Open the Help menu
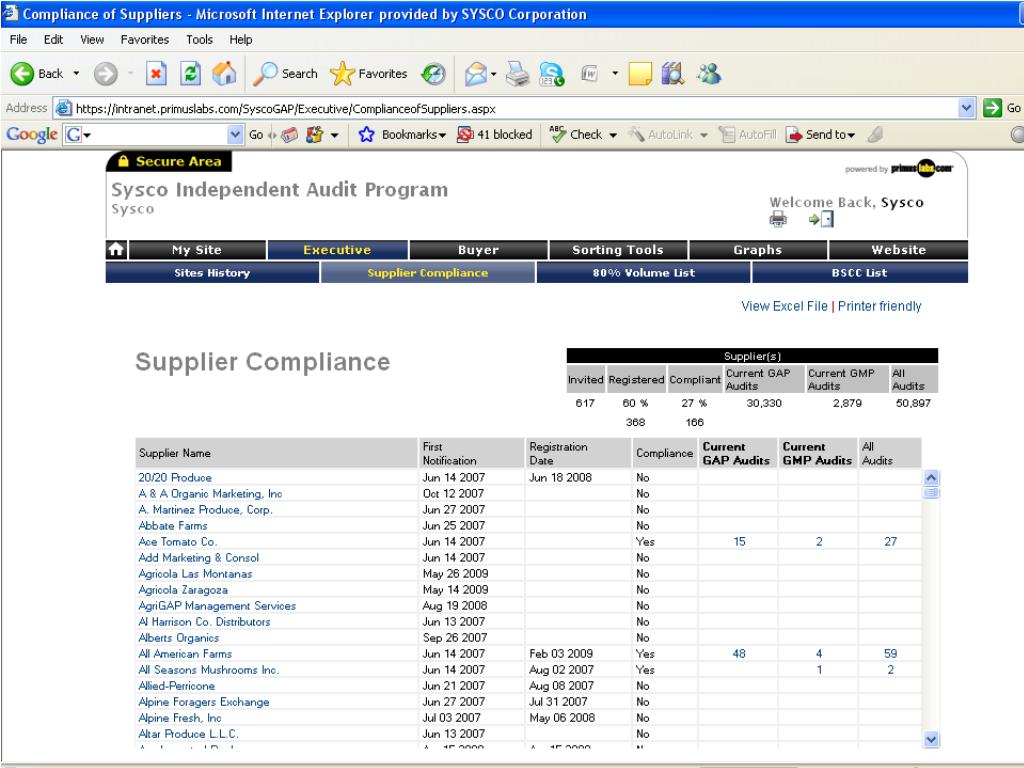1024x768 pixels. (240, 39)
